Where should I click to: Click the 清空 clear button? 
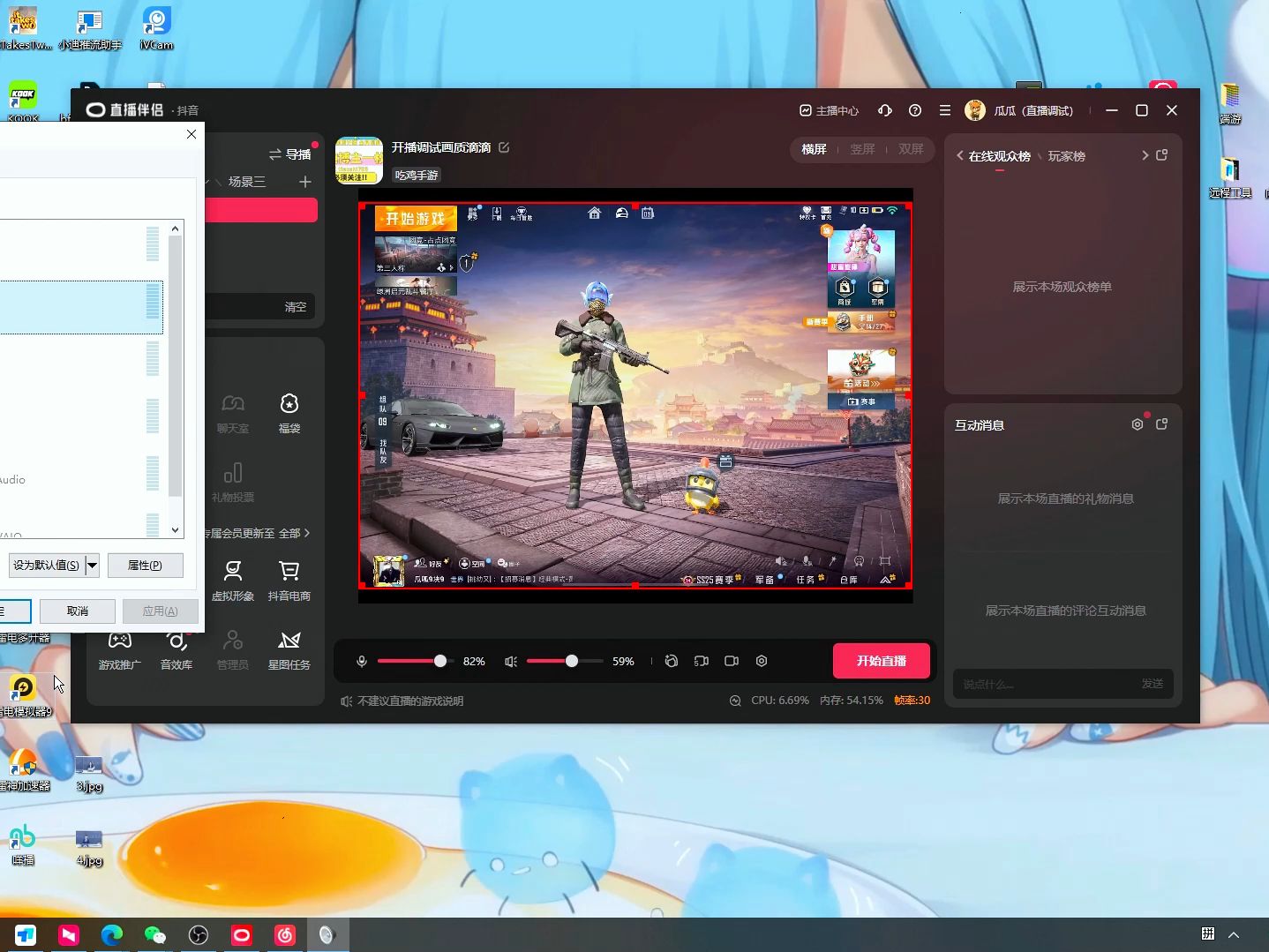[296, 307]
